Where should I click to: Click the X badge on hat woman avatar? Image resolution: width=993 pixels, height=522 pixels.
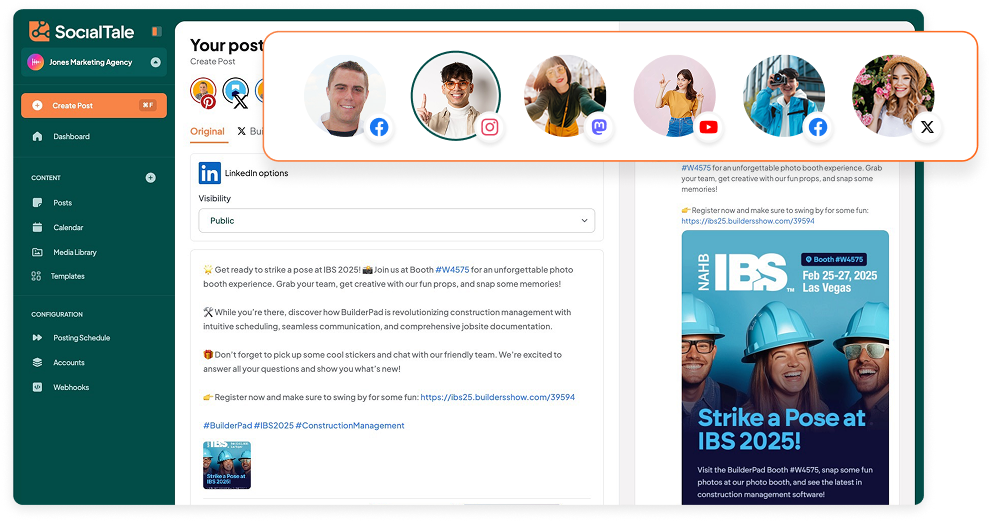click(x=927, y=127)
